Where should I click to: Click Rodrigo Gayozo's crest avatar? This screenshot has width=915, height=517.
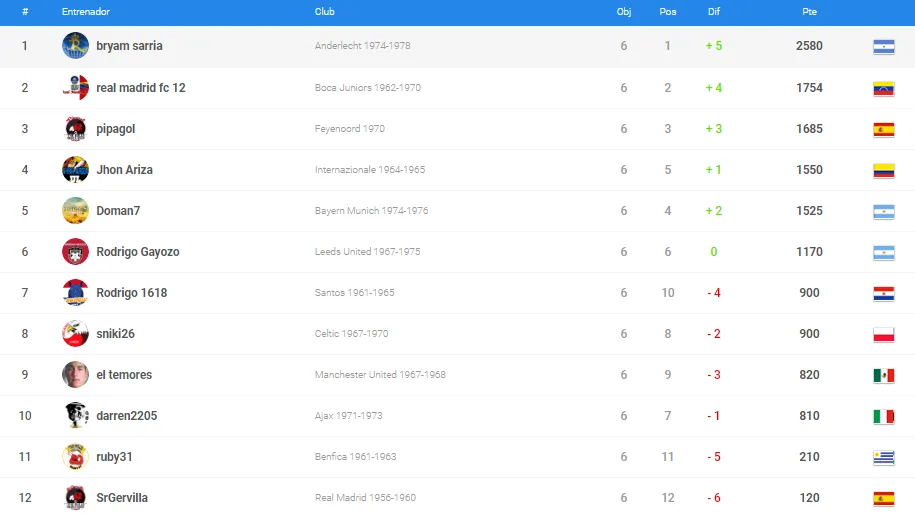[75, 251]
